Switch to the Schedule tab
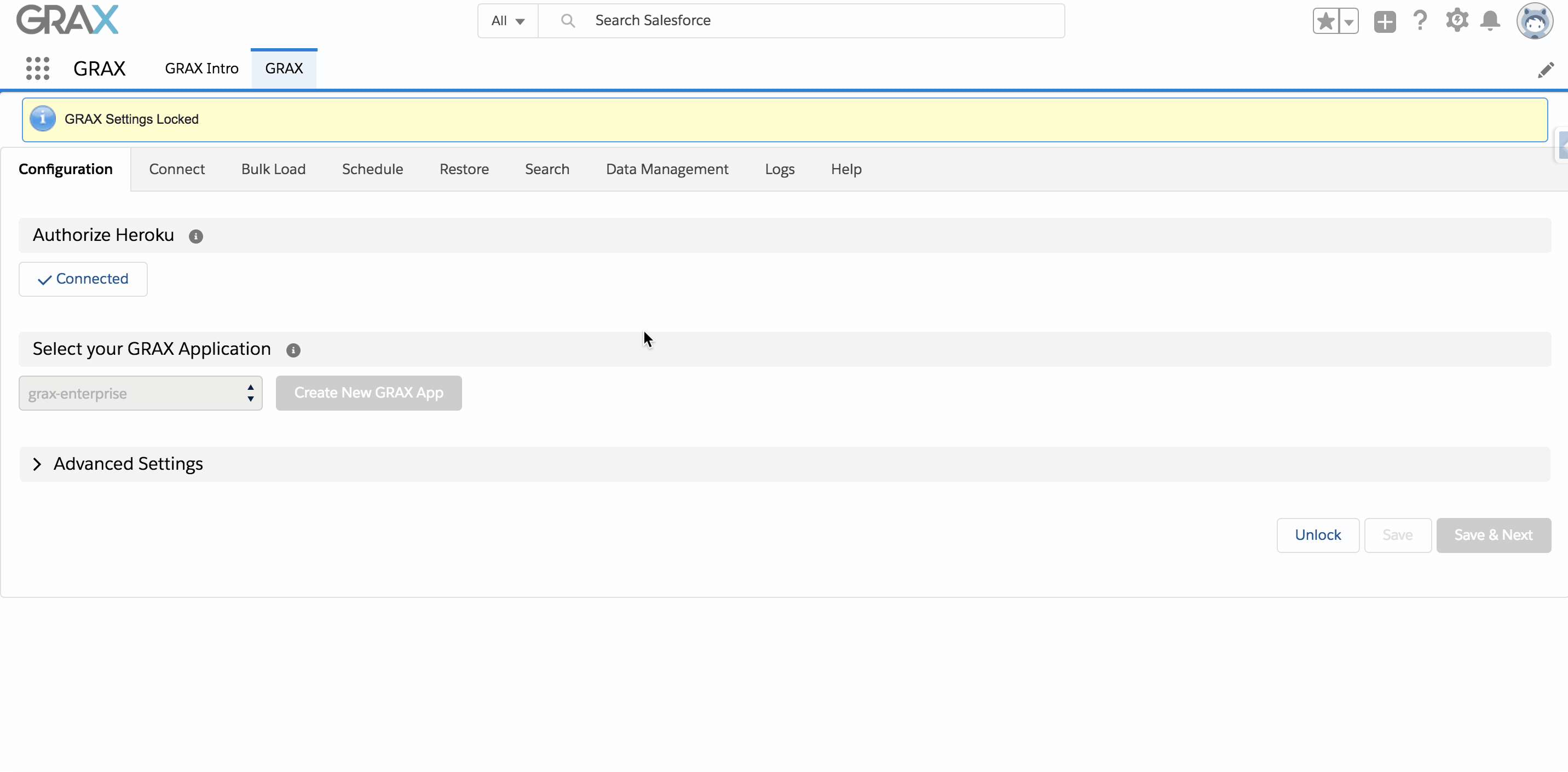The height and width of the screenshot is (772, 1568). point(372,169)
